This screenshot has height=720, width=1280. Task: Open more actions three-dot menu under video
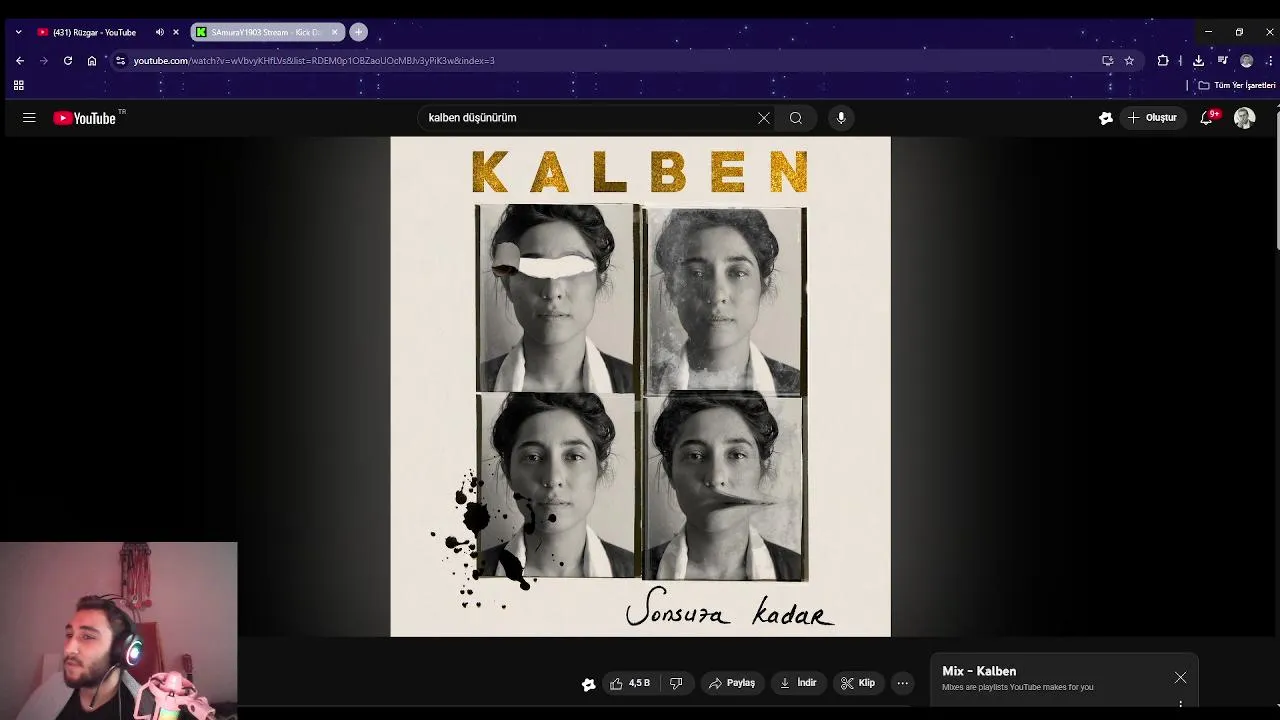pyautogui.click(x=903, y=683)
